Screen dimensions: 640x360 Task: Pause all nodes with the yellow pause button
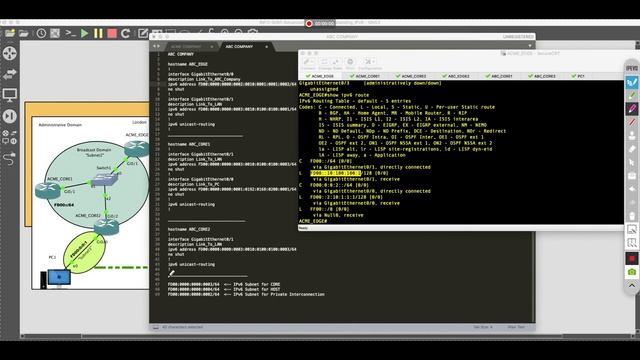[98, 33]
